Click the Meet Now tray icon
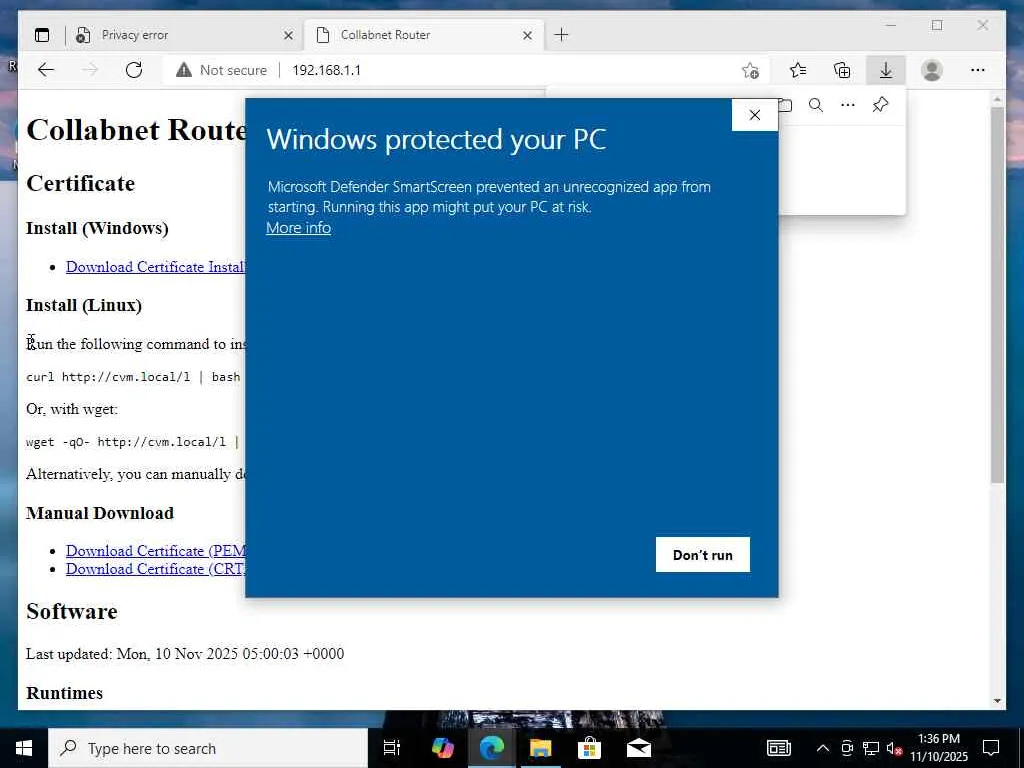1024x768 pixels. (847, 748)
